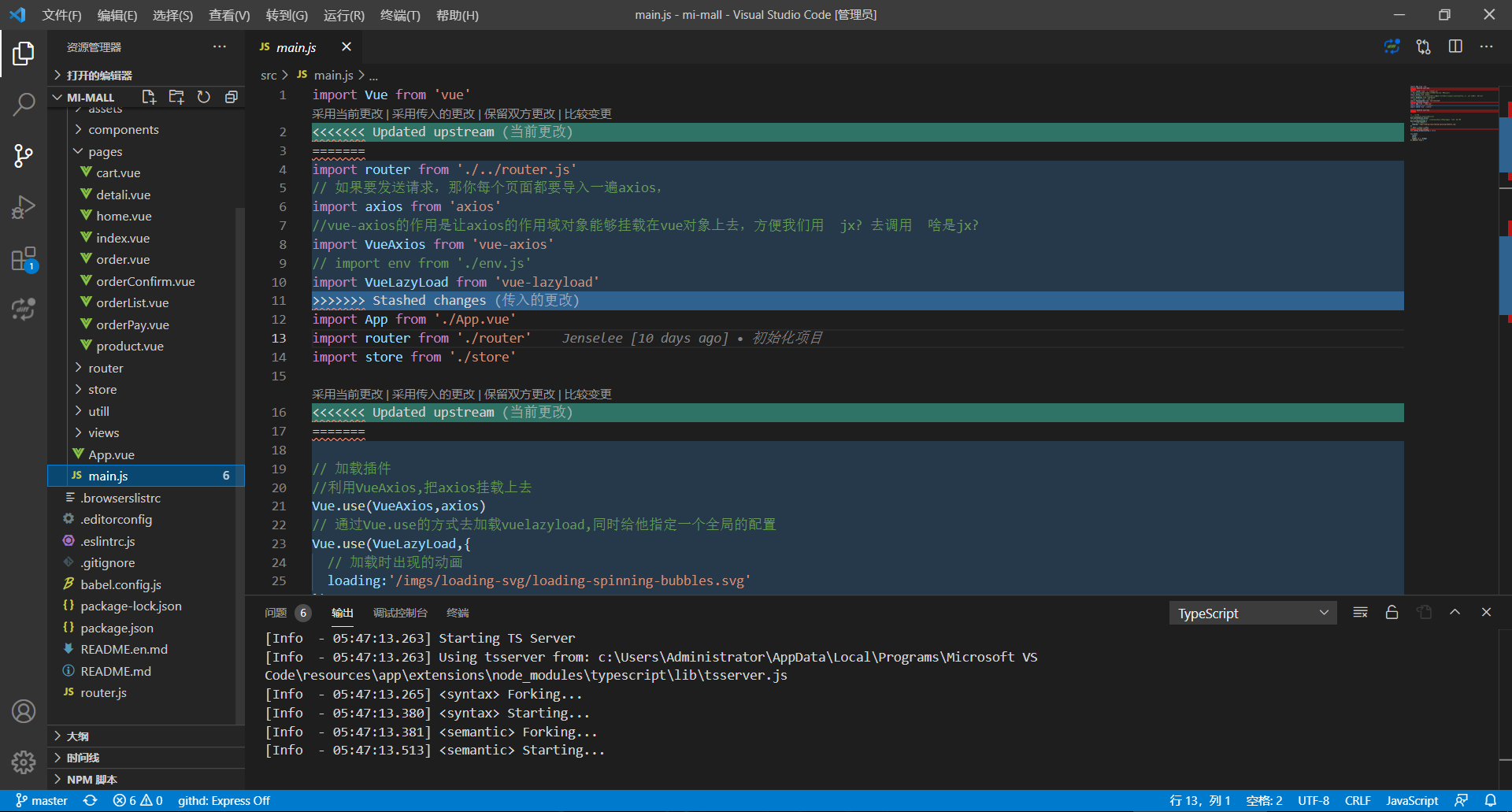This screenshot has height=812, width=1512.
Task: Open the 查看(V) menu
Action: tap(229, 15)
